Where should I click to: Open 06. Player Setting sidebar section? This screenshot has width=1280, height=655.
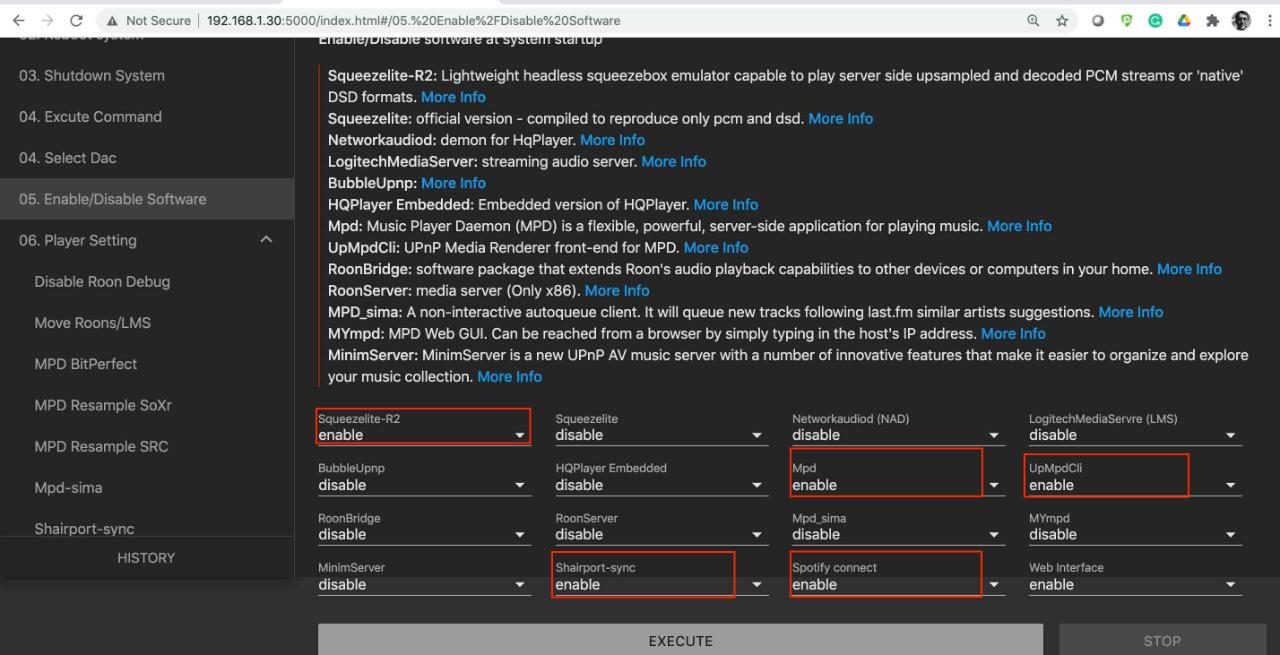click(x=147, y=240)
